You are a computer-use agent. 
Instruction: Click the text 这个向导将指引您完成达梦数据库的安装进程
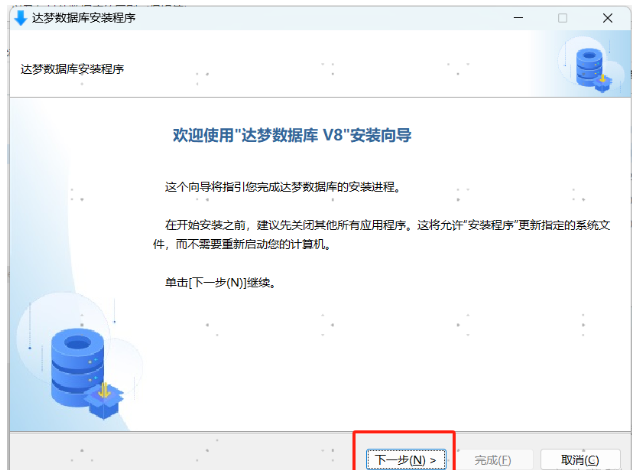[283, 187]
